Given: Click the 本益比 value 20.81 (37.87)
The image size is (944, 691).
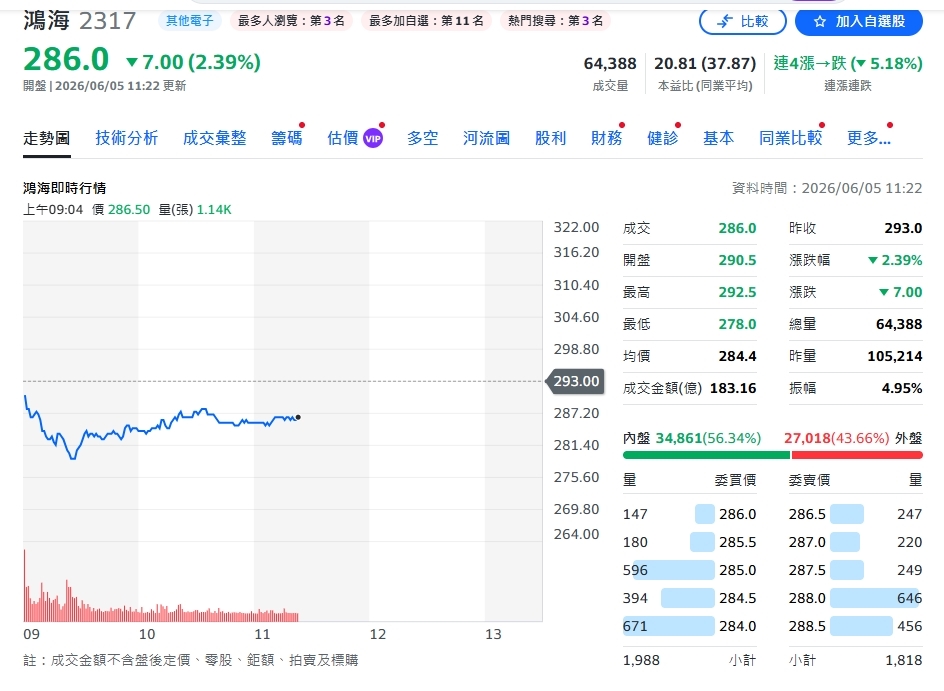Looking at the screenshot, I should (x=705, y=63).
